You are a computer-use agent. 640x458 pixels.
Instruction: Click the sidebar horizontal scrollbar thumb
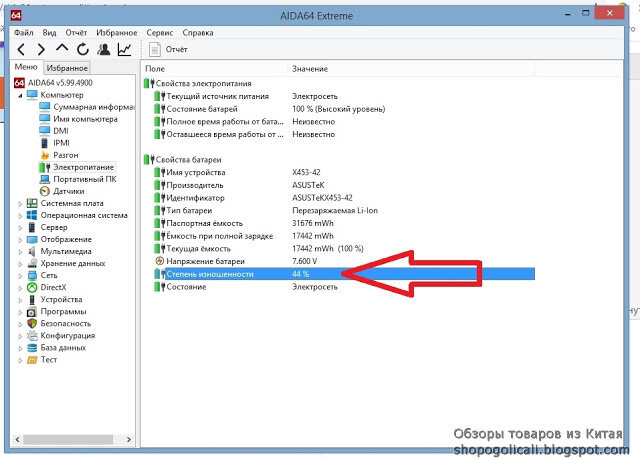click(x=68, y=440)
